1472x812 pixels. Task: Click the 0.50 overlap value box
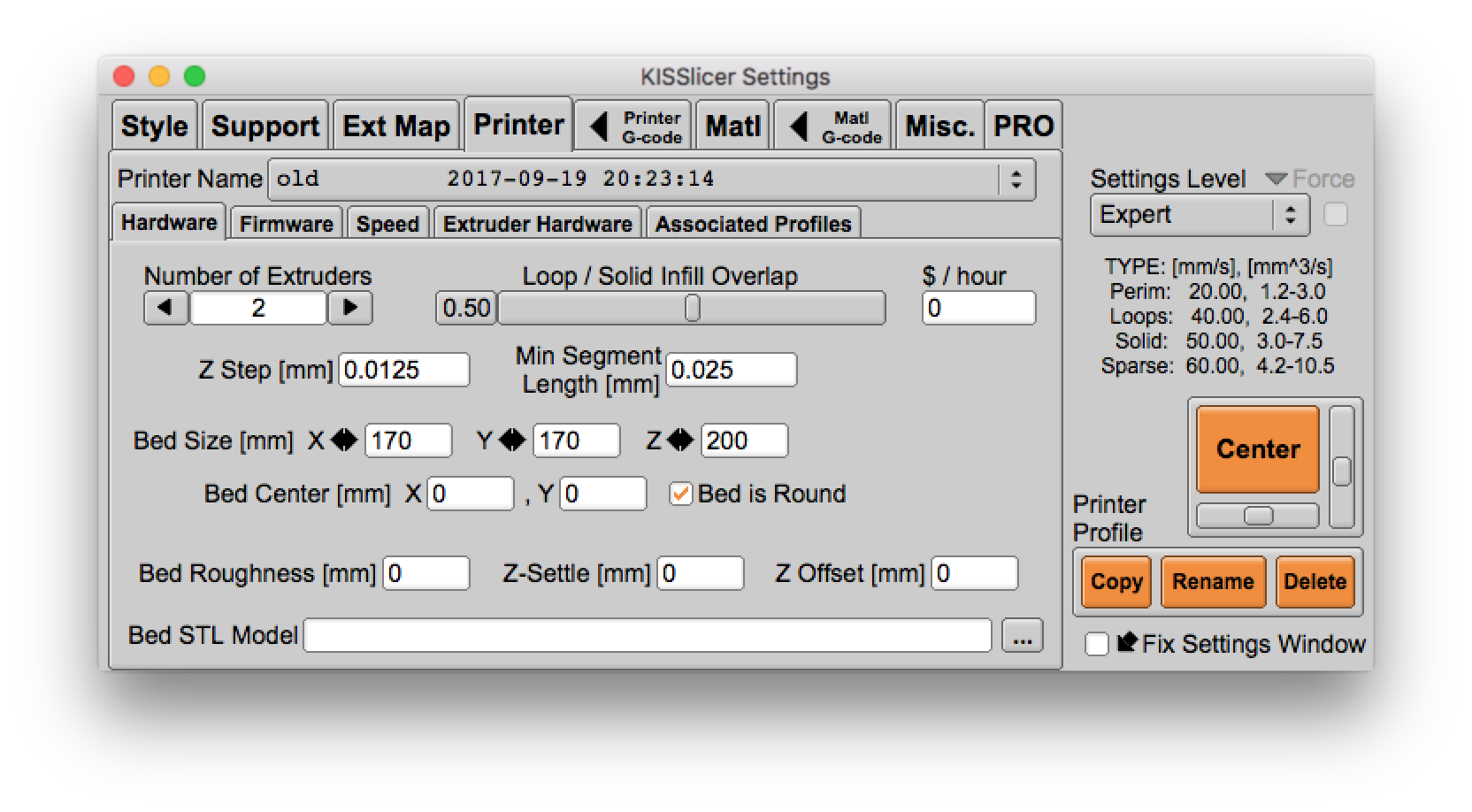pos(466,308)
